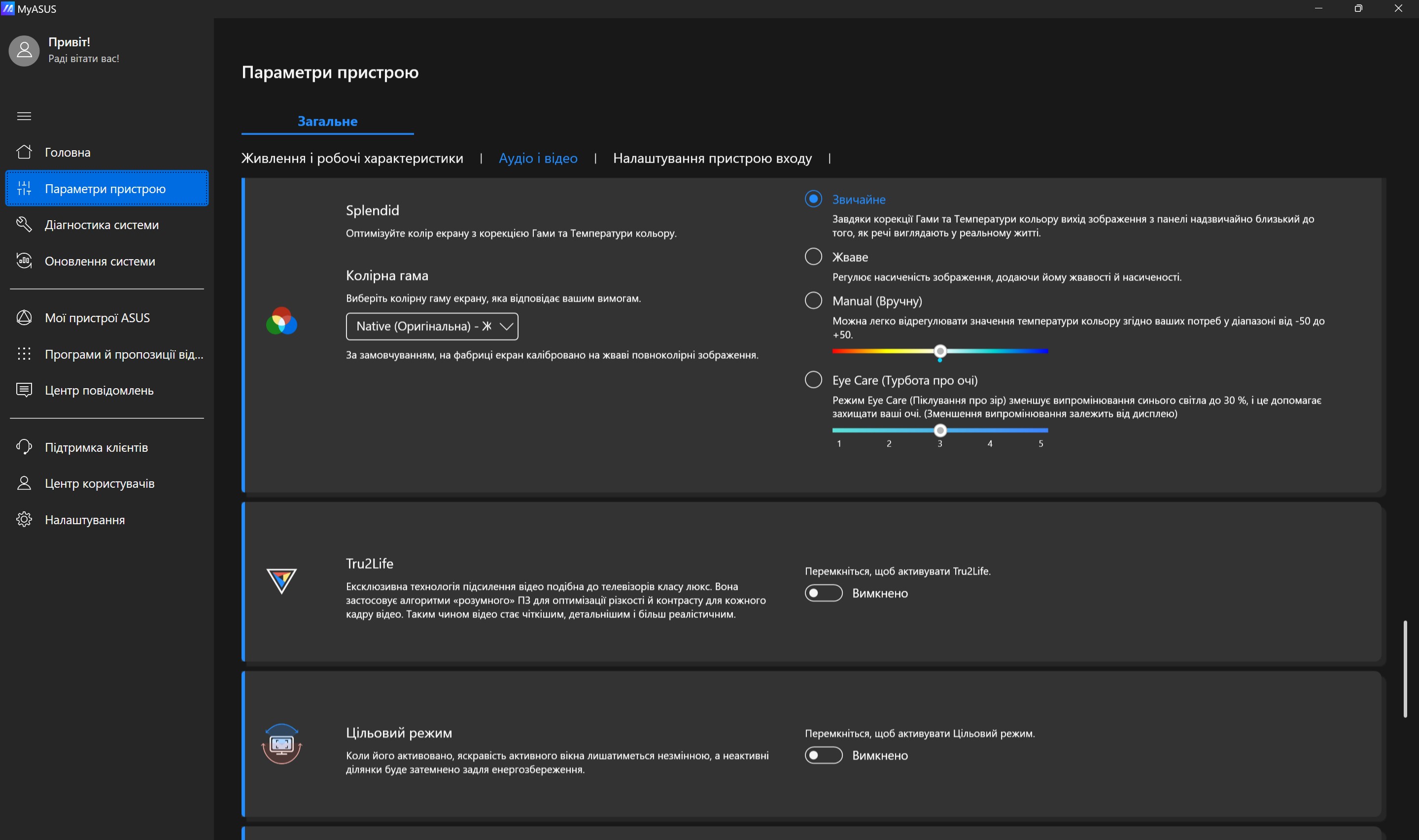Viewport: 1419px width, 840px height.
Task: Open Центр повідомлень message icon
Action: (x=24, y=390)
